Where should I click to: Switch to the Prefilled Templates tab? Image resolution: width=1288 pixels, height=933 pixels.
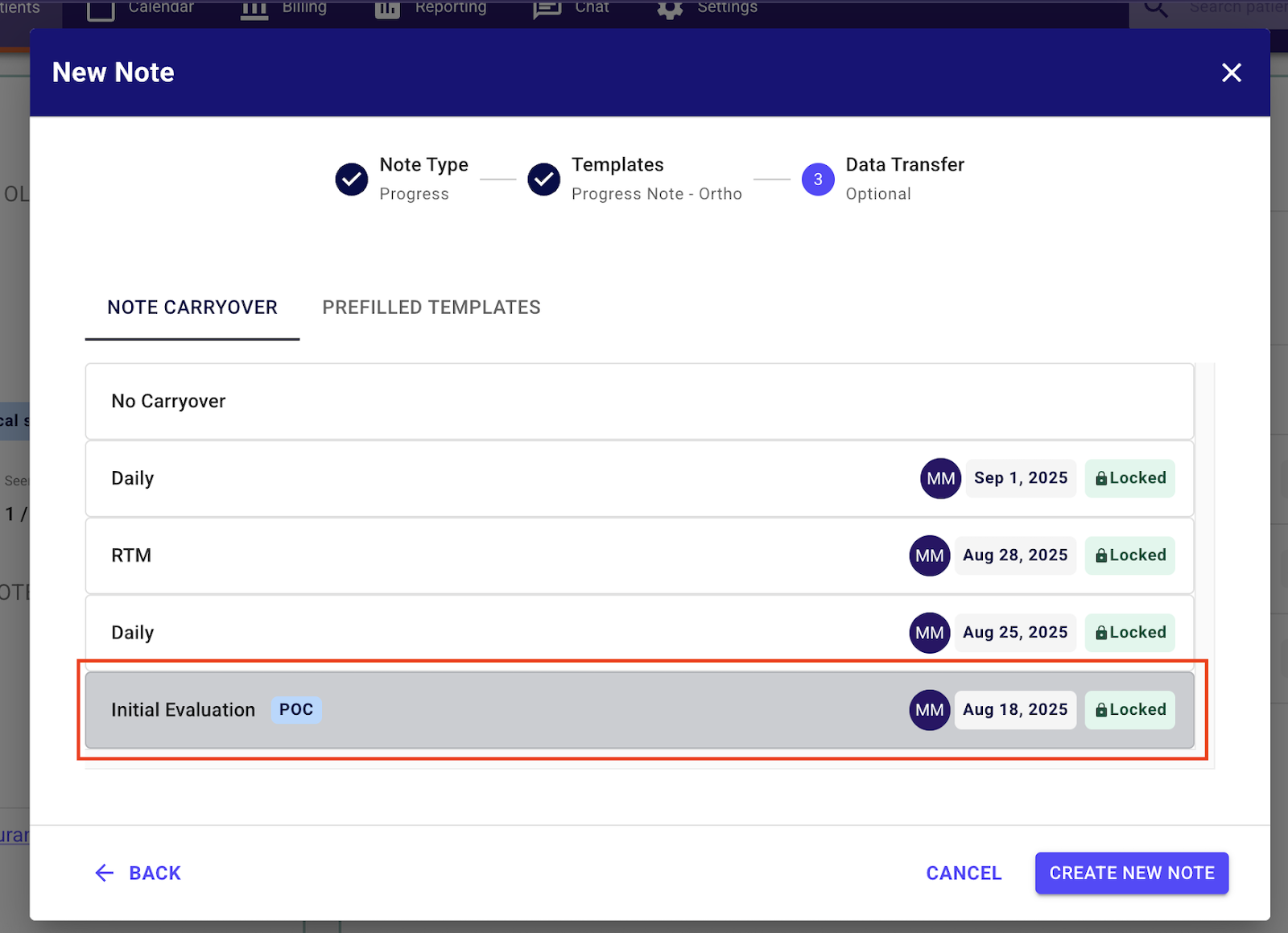(431, 308)
